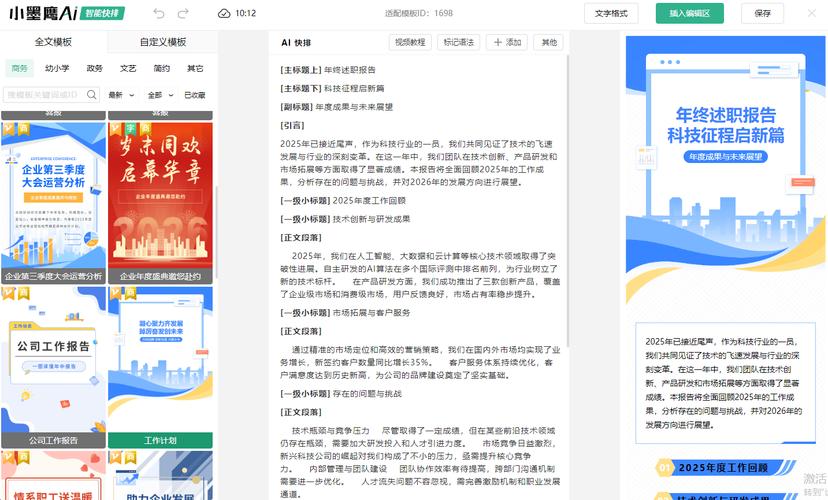Viewport: 828px width, 500px height.
Task: Select the 工作计划 template thumbnail
Action: tap(161, 367)
